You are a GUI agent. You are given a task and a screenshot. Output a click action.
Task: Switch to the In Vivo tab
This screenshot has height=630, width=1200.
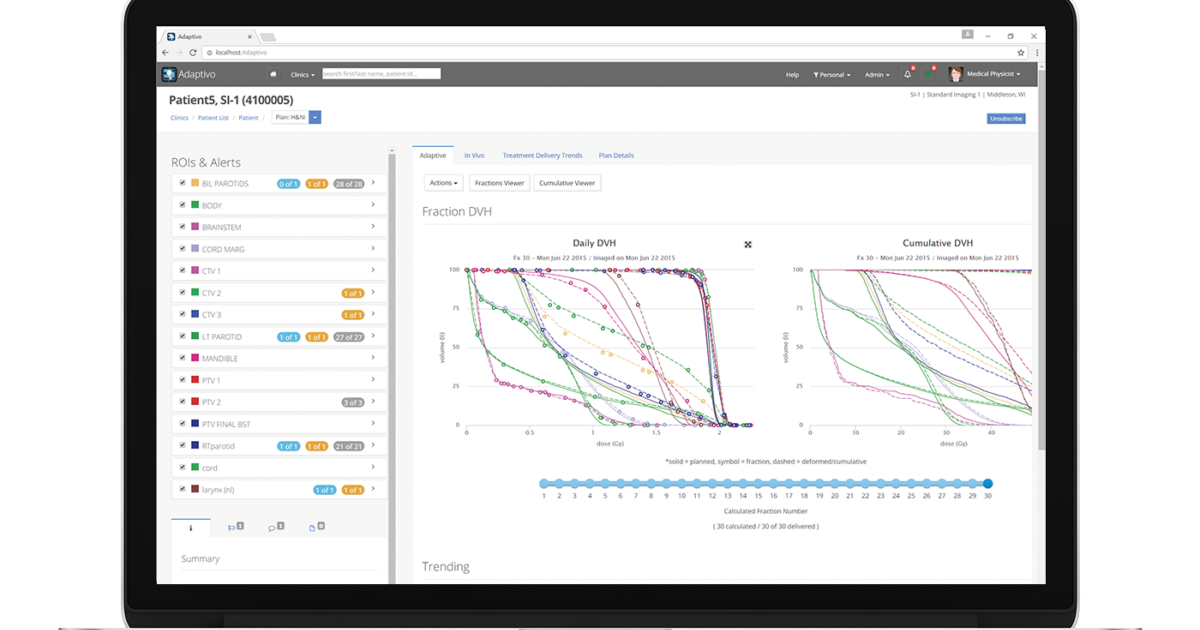[x=474, y=156]
